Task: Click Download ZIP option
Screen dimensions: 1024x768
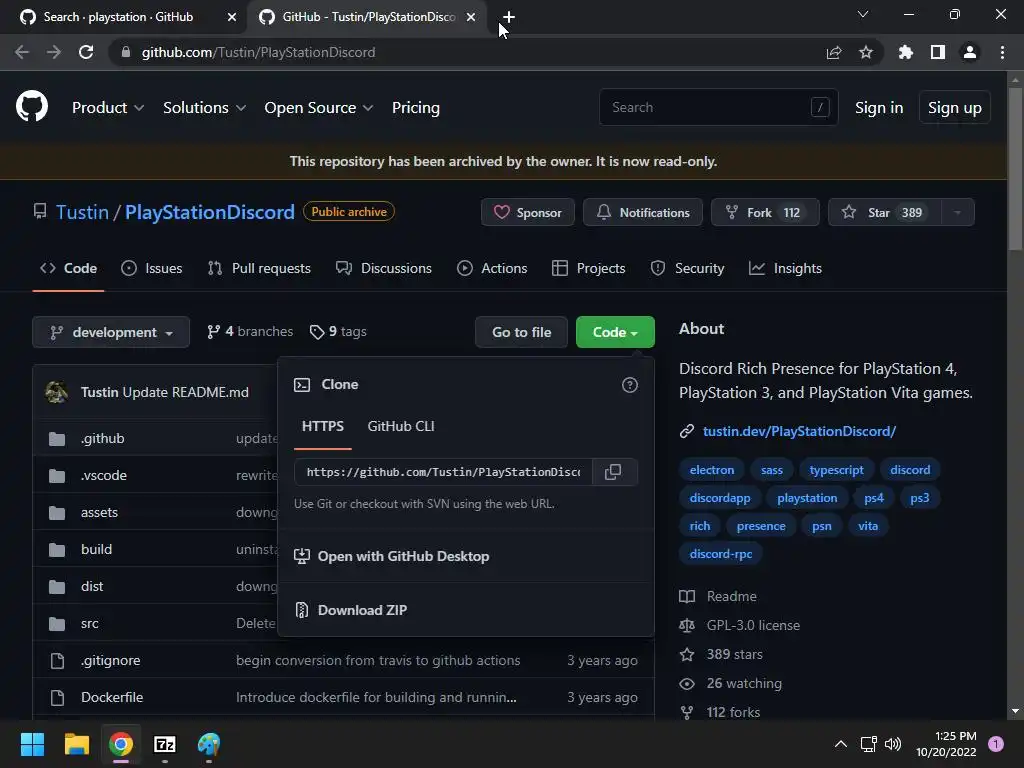Action: point(362,610)
